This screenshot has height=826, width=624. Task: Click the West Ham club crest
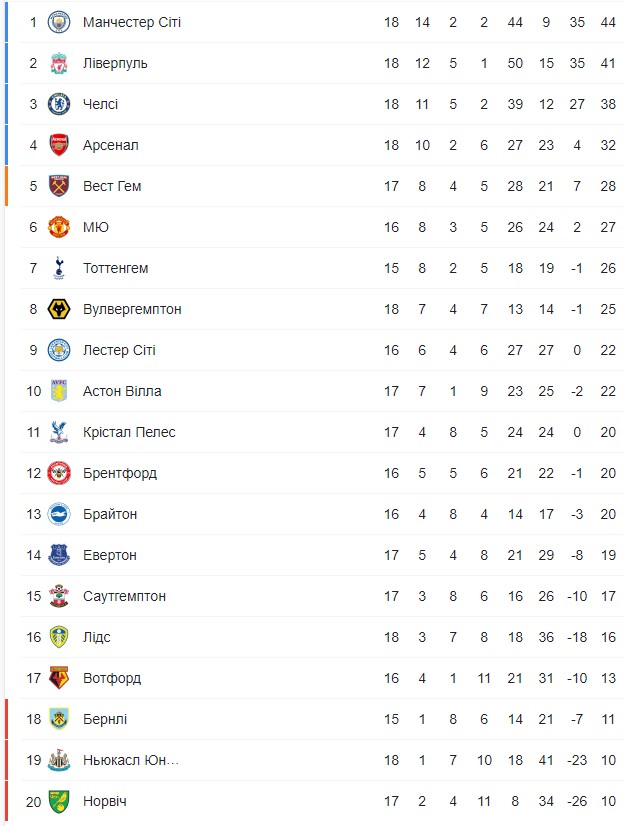tap(58, 186)
